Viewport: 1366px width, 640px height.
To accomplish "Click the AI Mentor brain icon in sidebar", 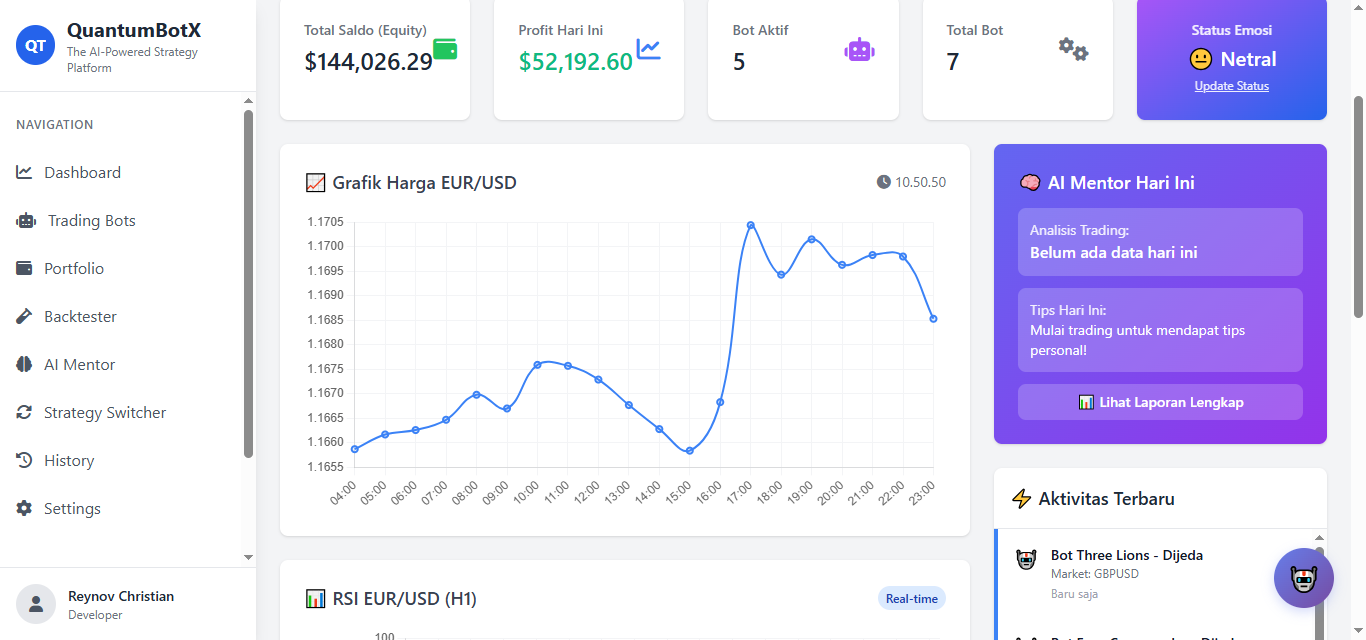I will [25, 364].
